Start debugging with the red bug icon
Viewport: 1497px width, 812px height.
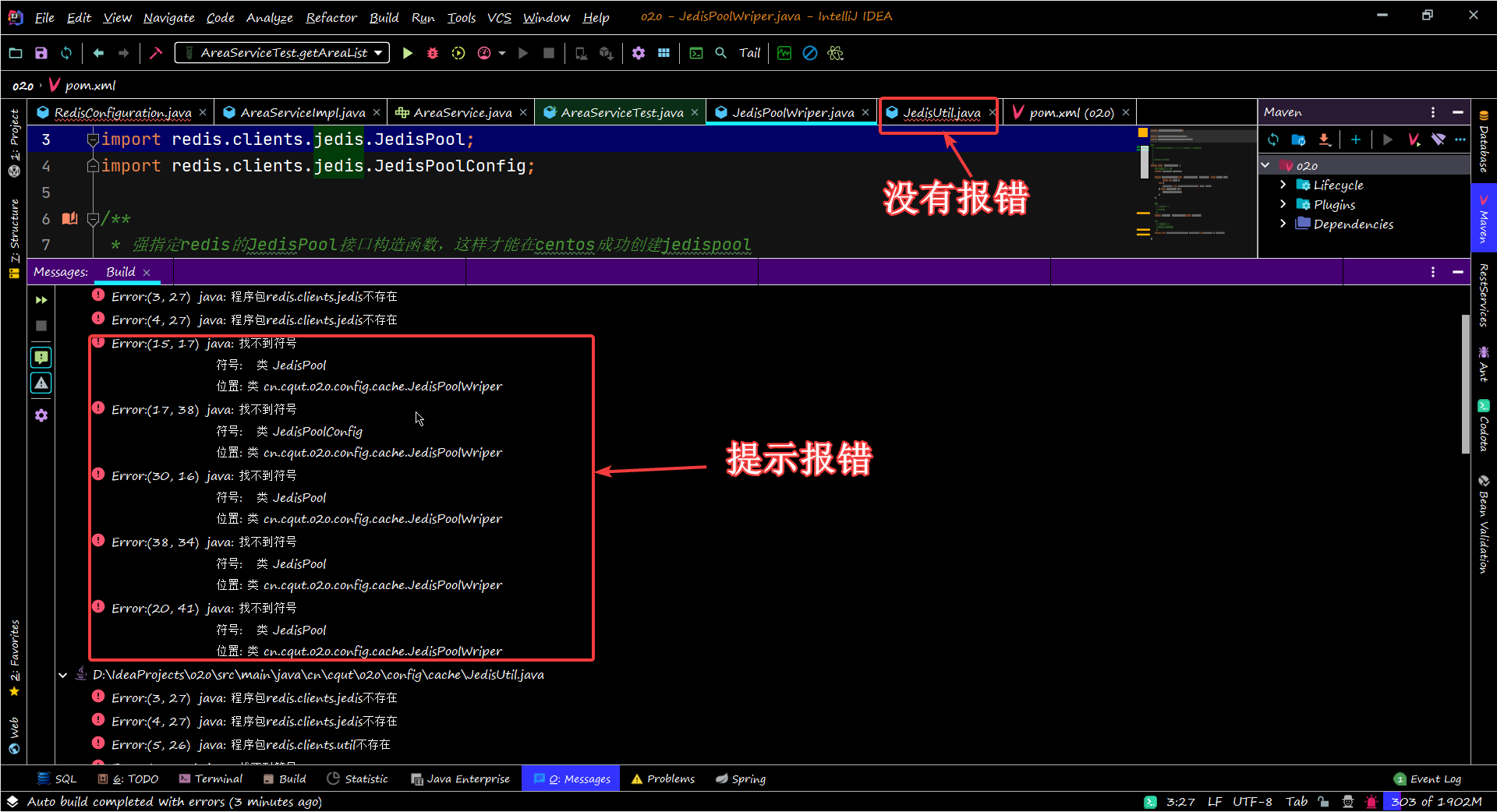point(433,53)
